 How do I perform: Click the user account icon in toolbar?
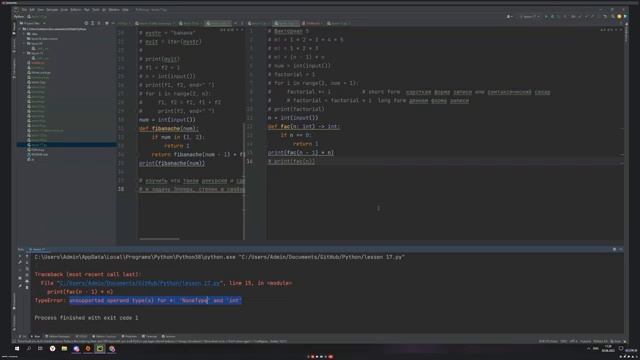click(509, 17)
